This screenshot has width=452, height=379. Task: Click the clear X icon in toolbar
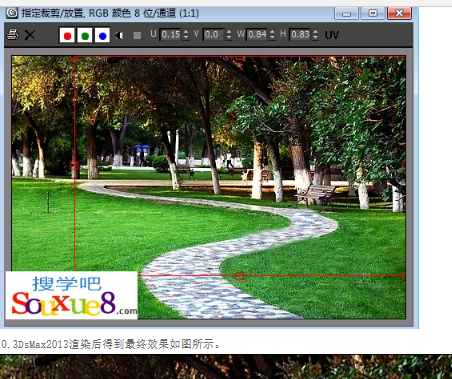pyautogui.click(x=30, y=35)
